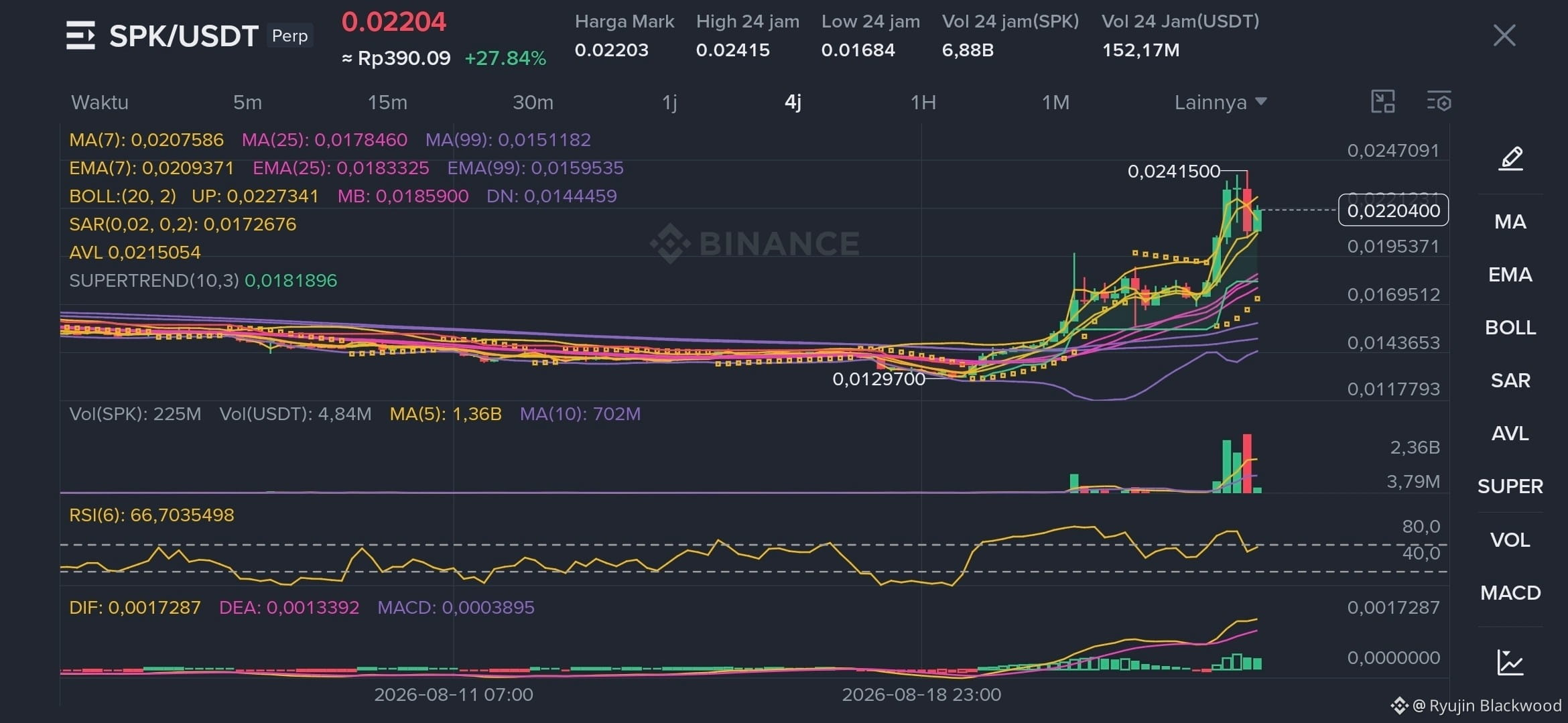Select the Waktu chart mode
Viewport: 1568px width, 723px height.
pos(100,103)
